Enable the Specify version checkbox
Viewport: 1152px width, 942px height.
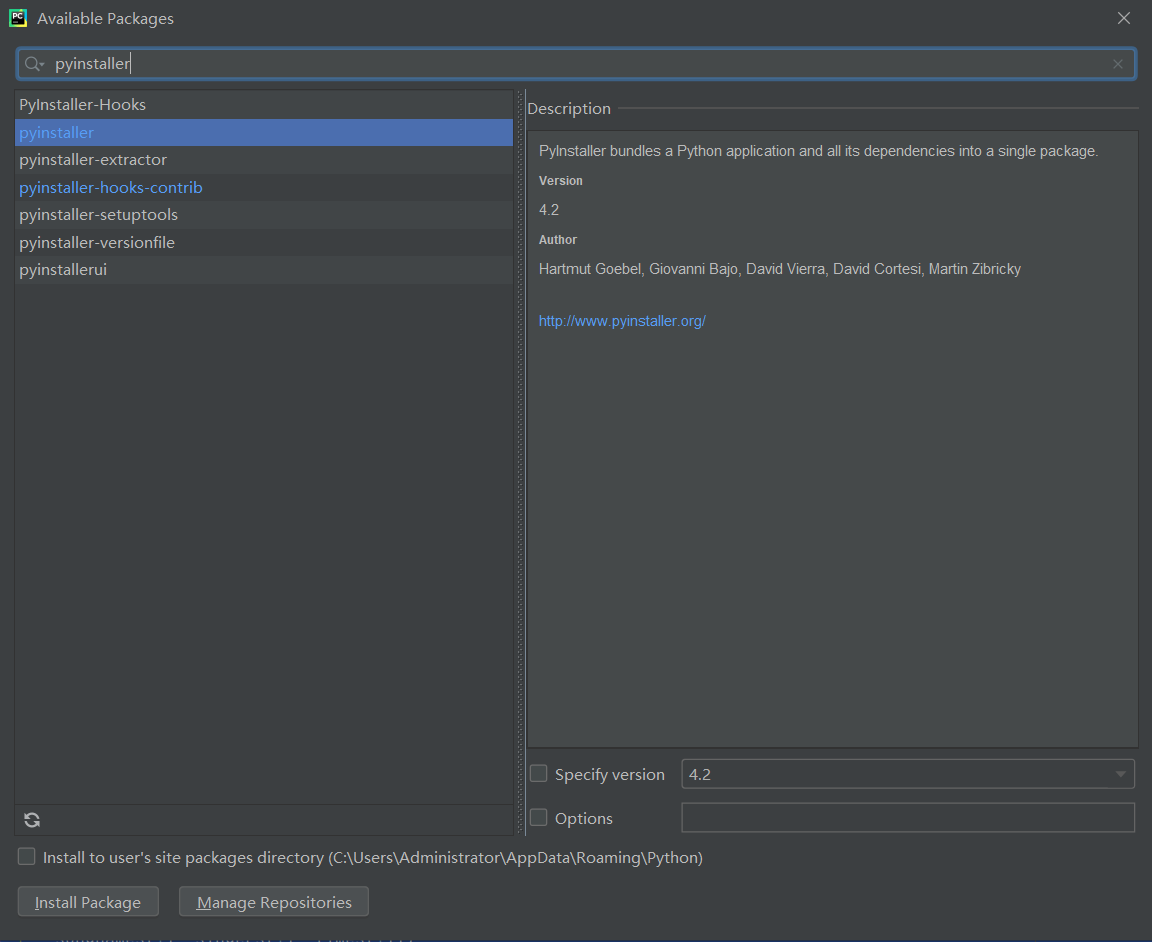[x=539, y=774]
